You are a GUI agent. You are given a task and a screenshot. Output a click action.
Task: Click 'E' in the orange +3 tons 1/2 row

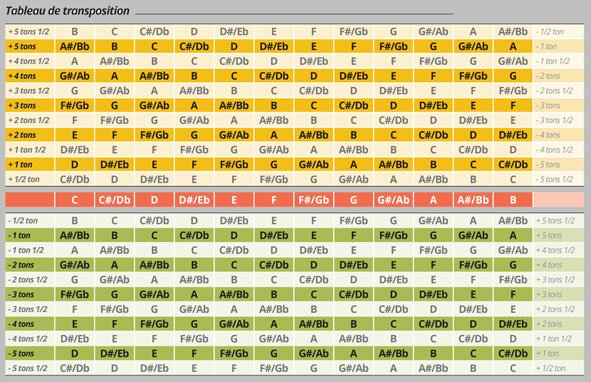(x=433, y=91)
